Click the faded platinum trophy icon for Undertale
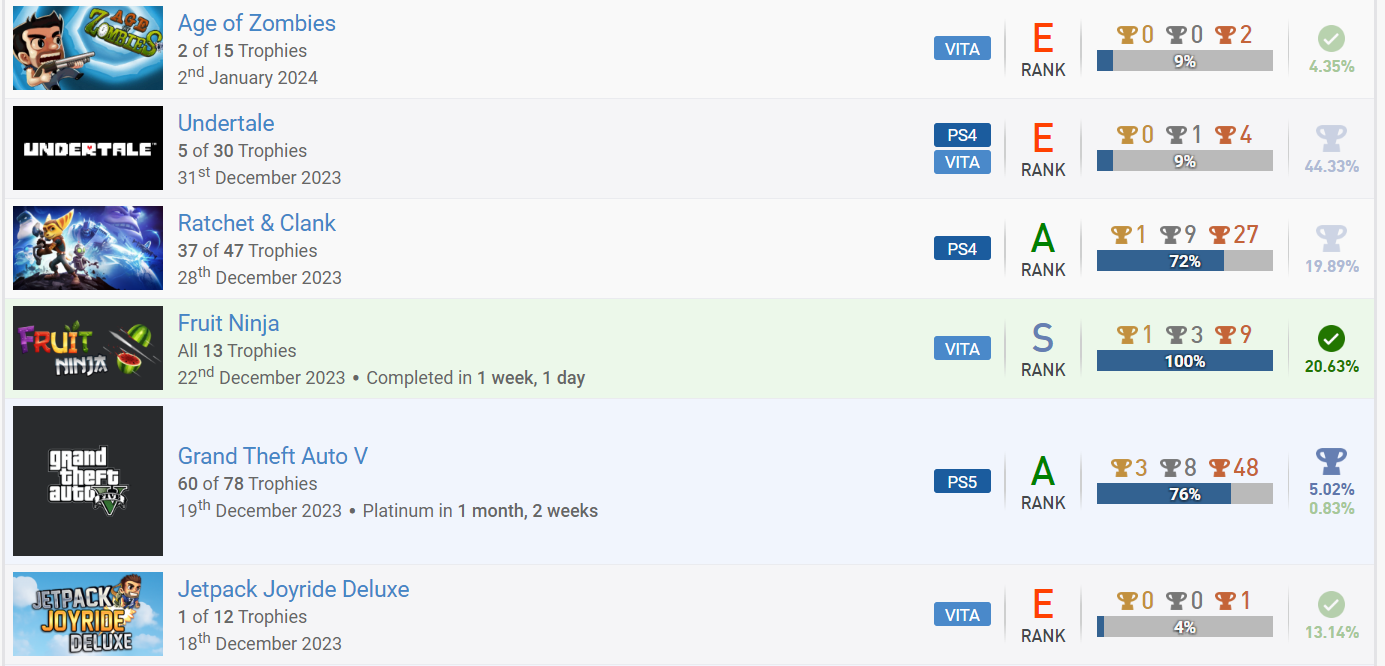The height and width of the screenshot is (666, 1385). pyautogui.click(x=1331, y=138)
